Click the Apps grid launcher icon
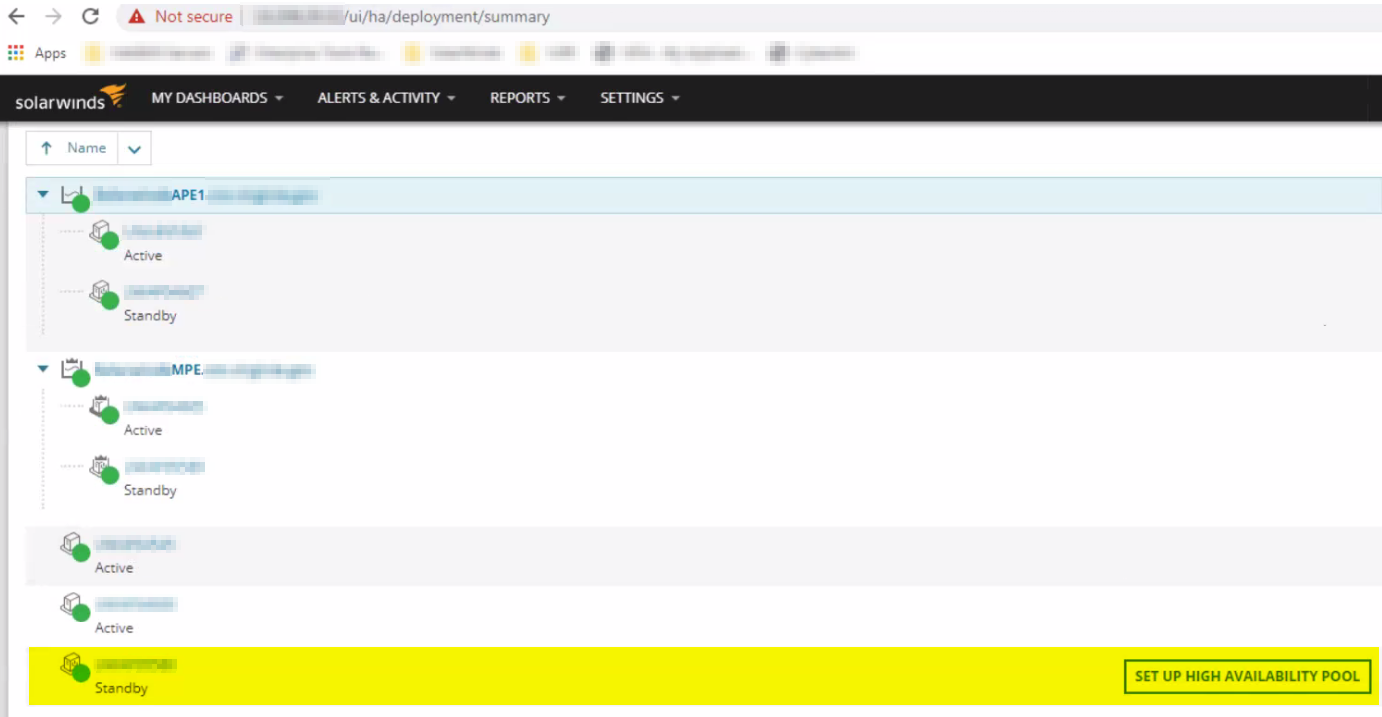The image size is (1382, 717). [17, 52]
